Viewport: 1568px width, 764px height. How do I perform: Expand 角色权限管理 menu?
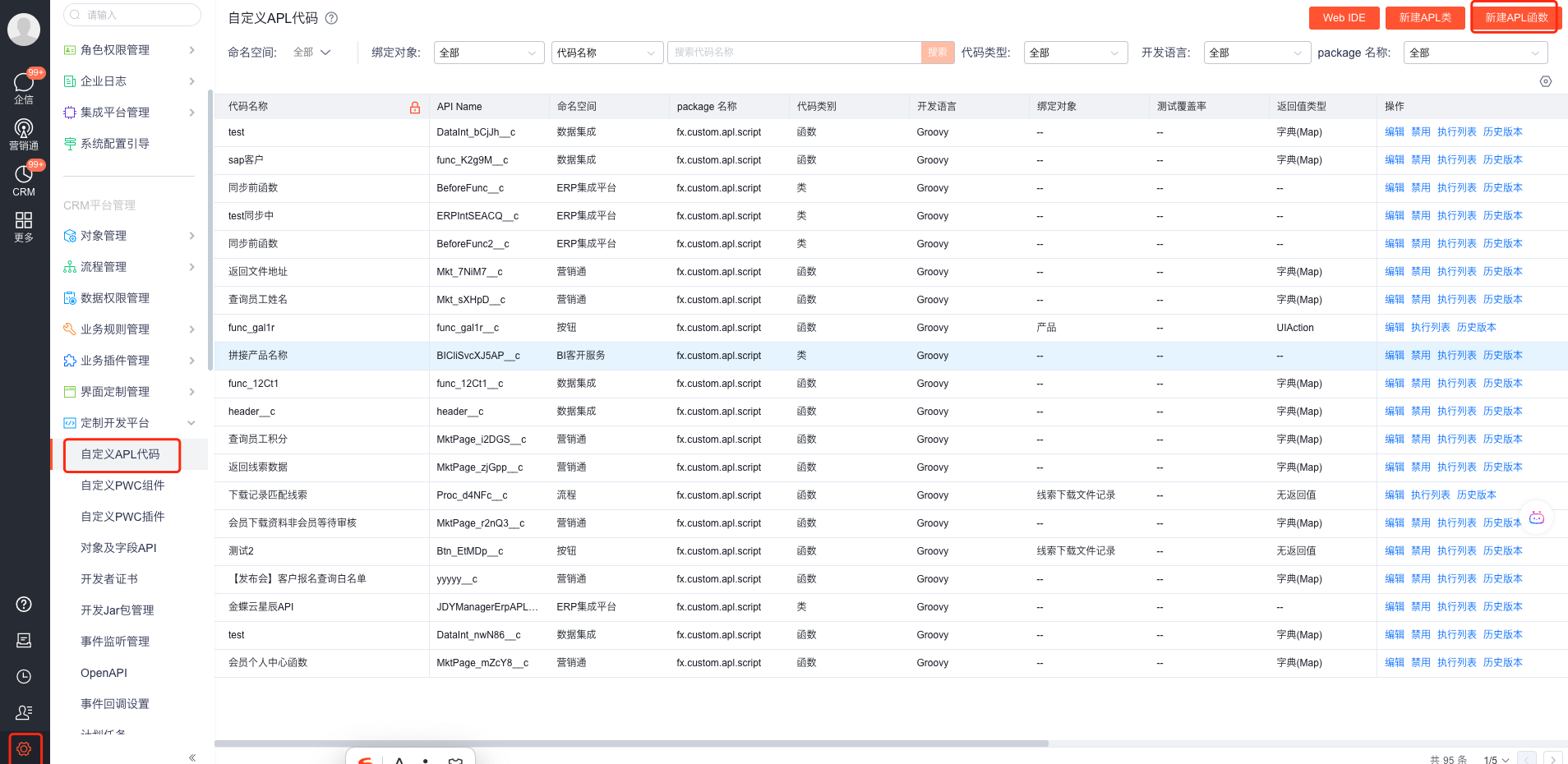(x=191, y=50)
